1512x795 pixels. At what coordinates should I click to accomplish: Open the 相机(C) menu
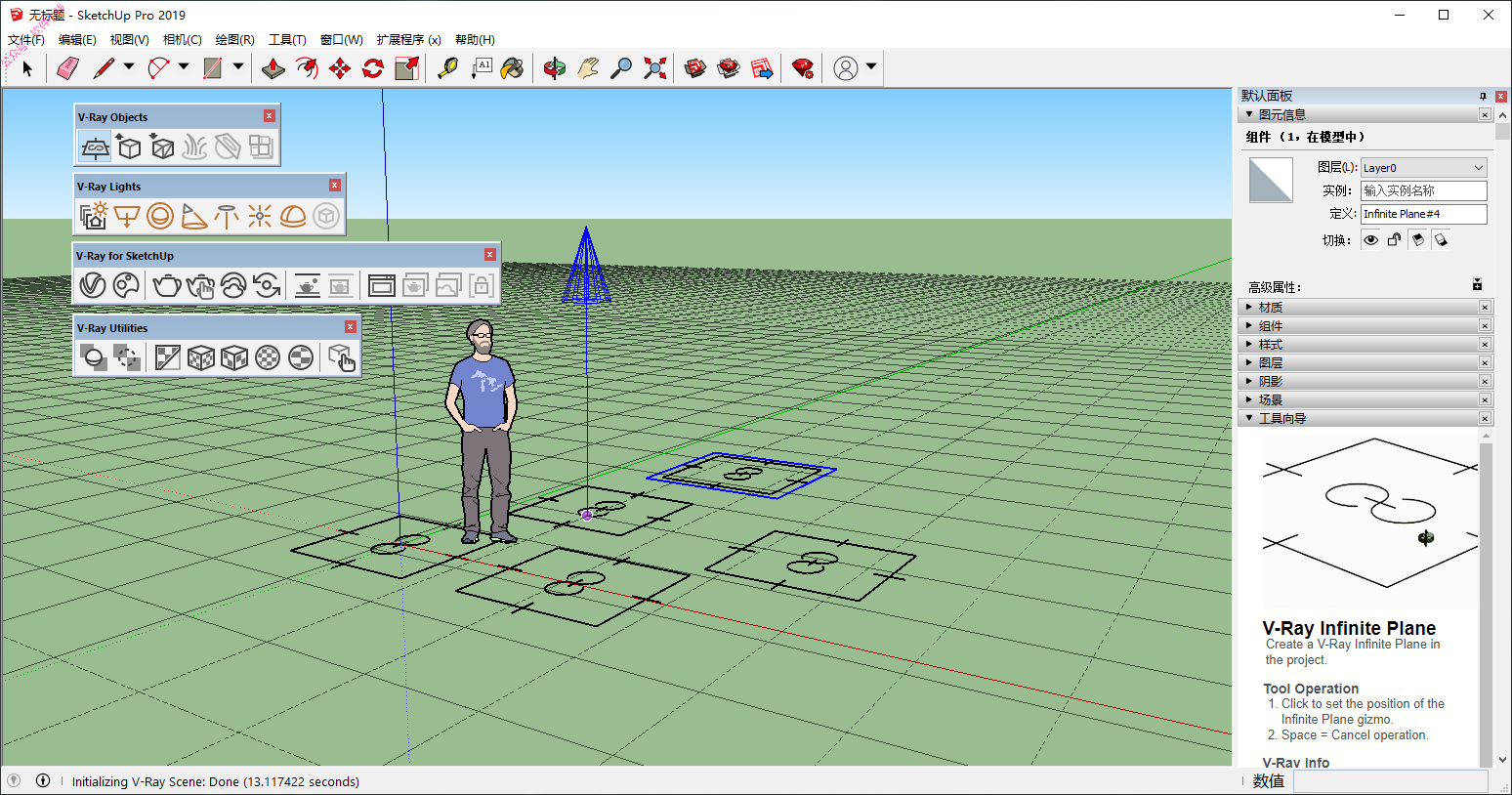click(183, 40)
